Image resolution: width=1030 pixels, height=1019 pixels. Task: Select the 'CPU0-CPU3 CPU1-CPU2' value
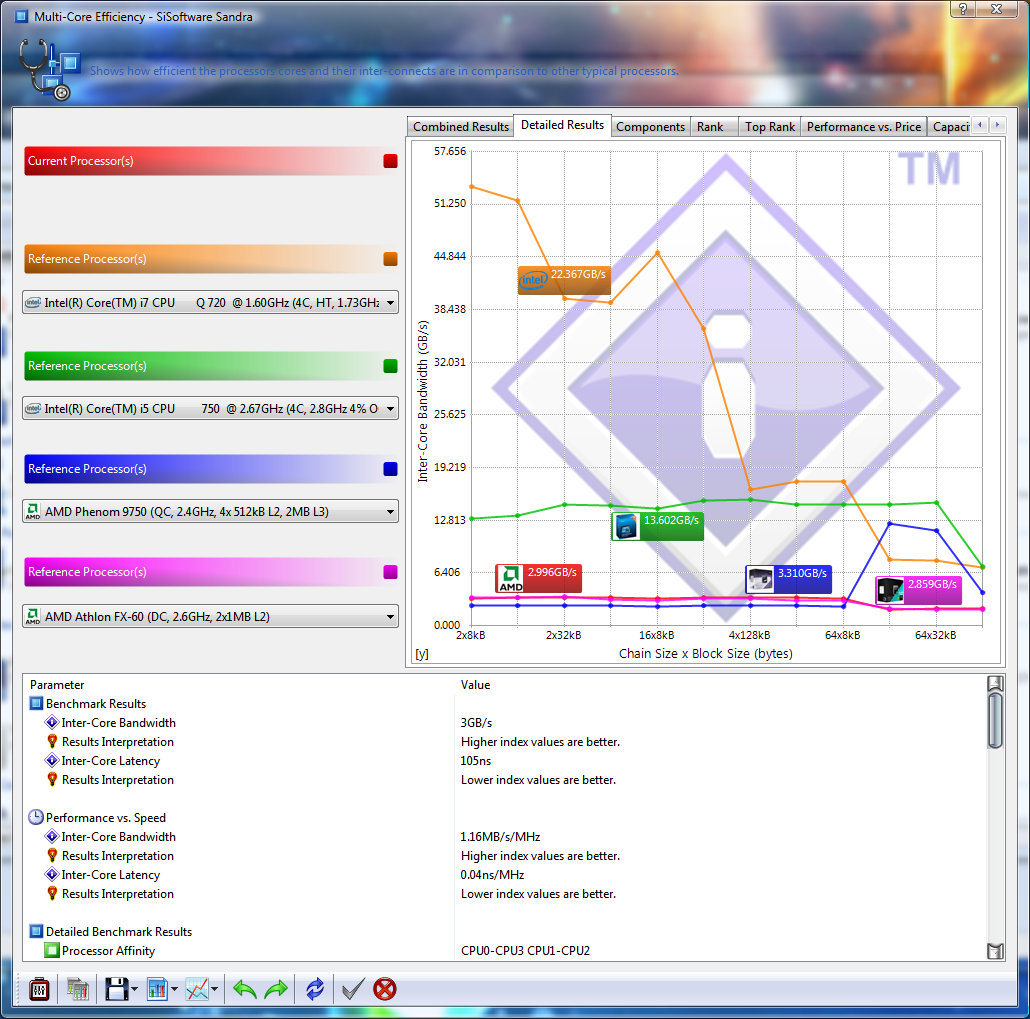click(525, 951)
